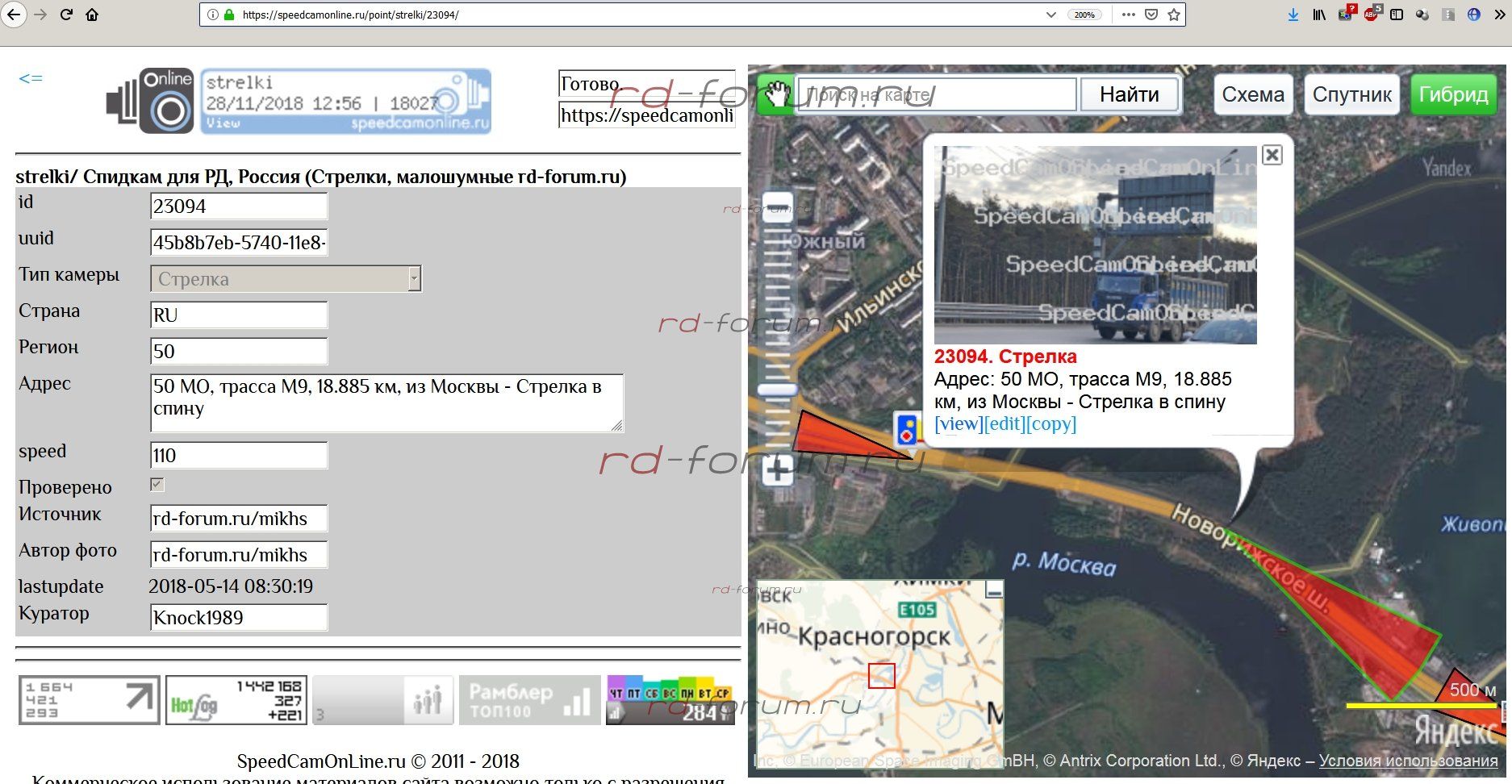Go back with the browser back arrow
Screen dimensions: 1512x784
pos(13,15)
